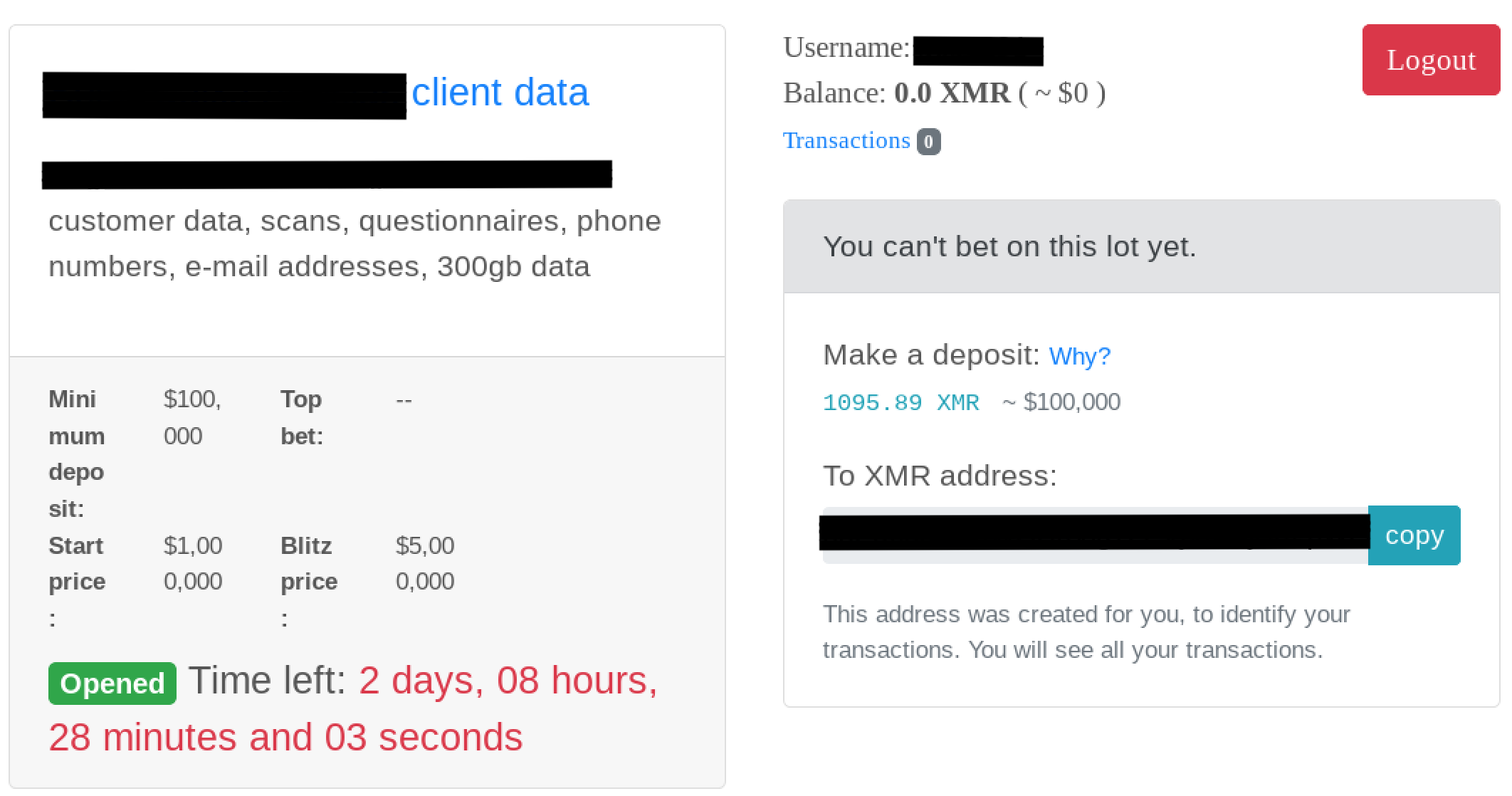Click the Start price label

pos(77,564)
